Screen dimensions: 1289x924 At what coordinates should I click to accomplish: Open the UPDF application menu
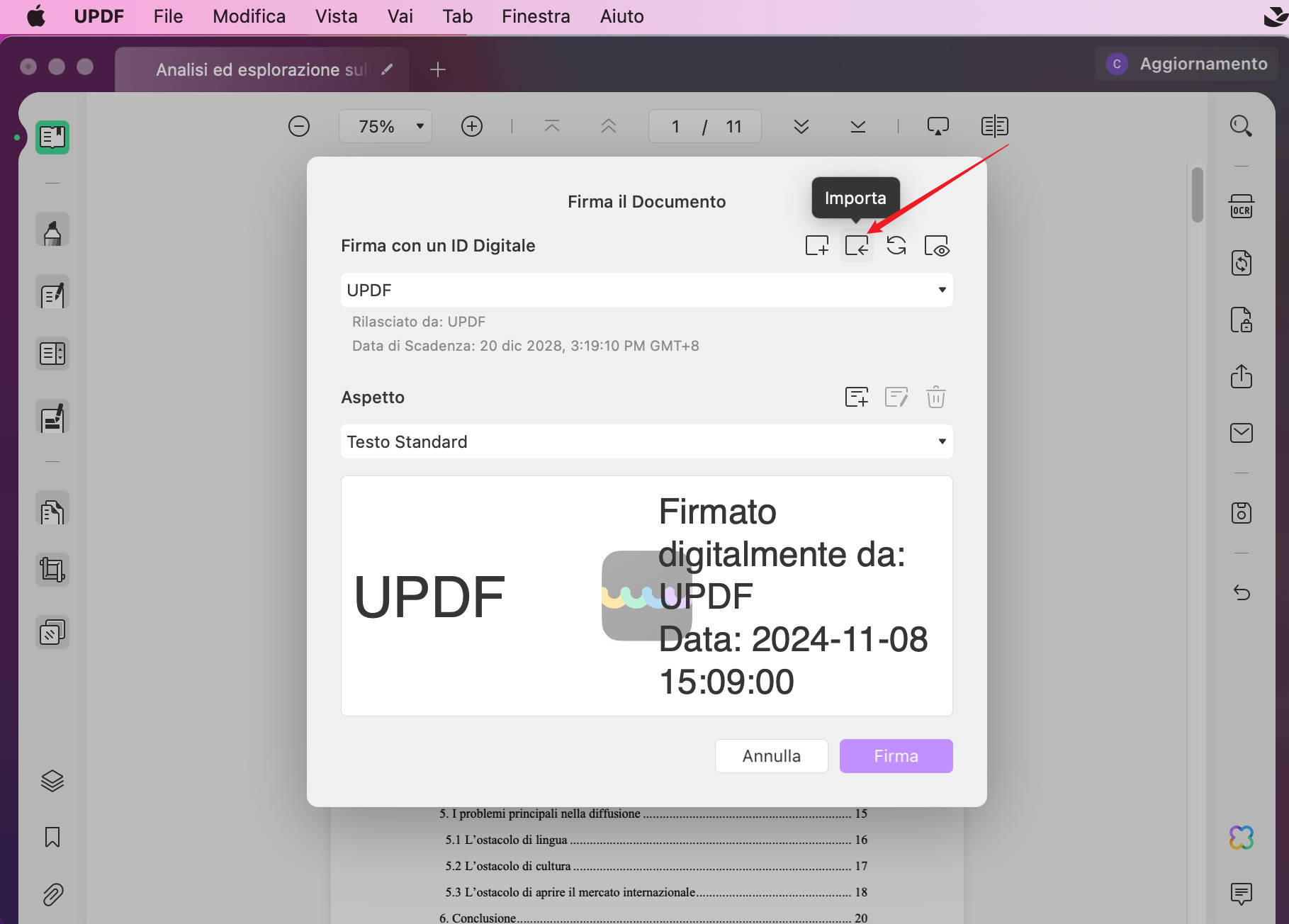click(99, 16)
